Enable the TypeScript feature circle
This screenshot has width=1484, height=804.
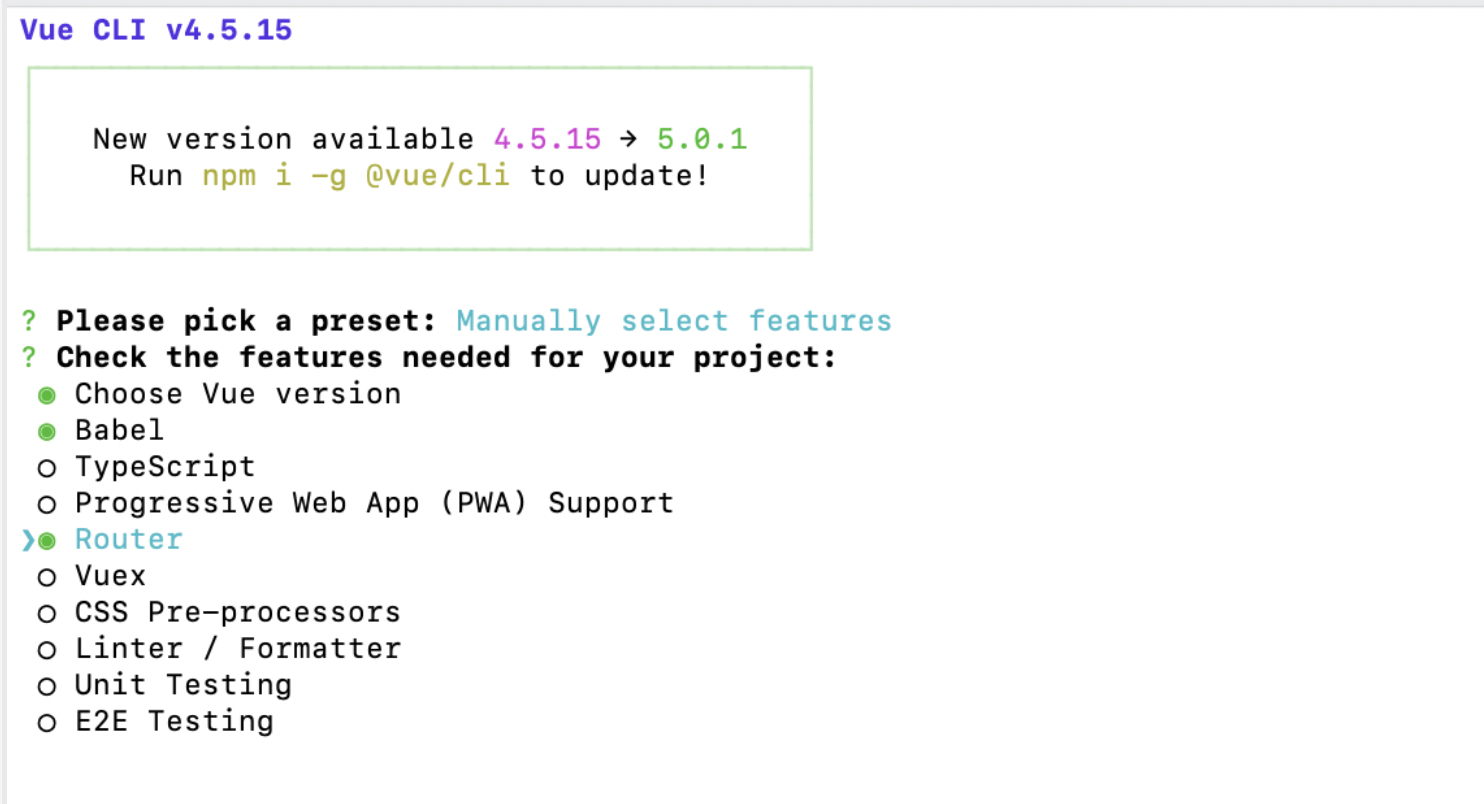tap(47, 468)
